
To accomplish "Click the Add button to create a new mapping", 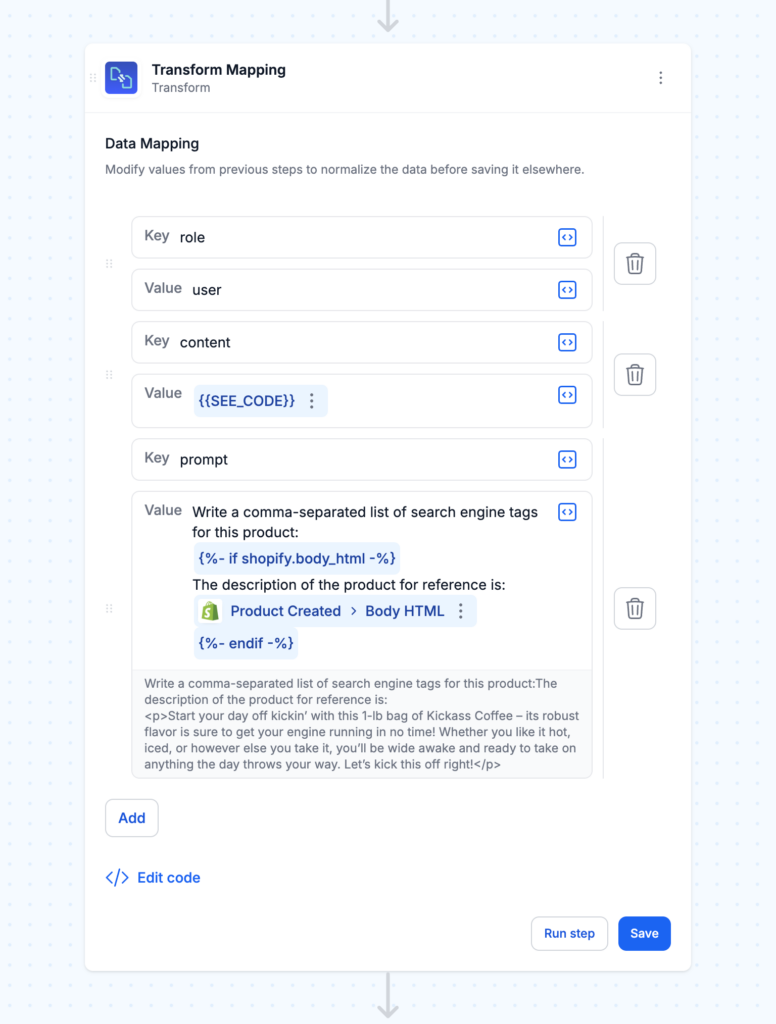I will point(131,817).
